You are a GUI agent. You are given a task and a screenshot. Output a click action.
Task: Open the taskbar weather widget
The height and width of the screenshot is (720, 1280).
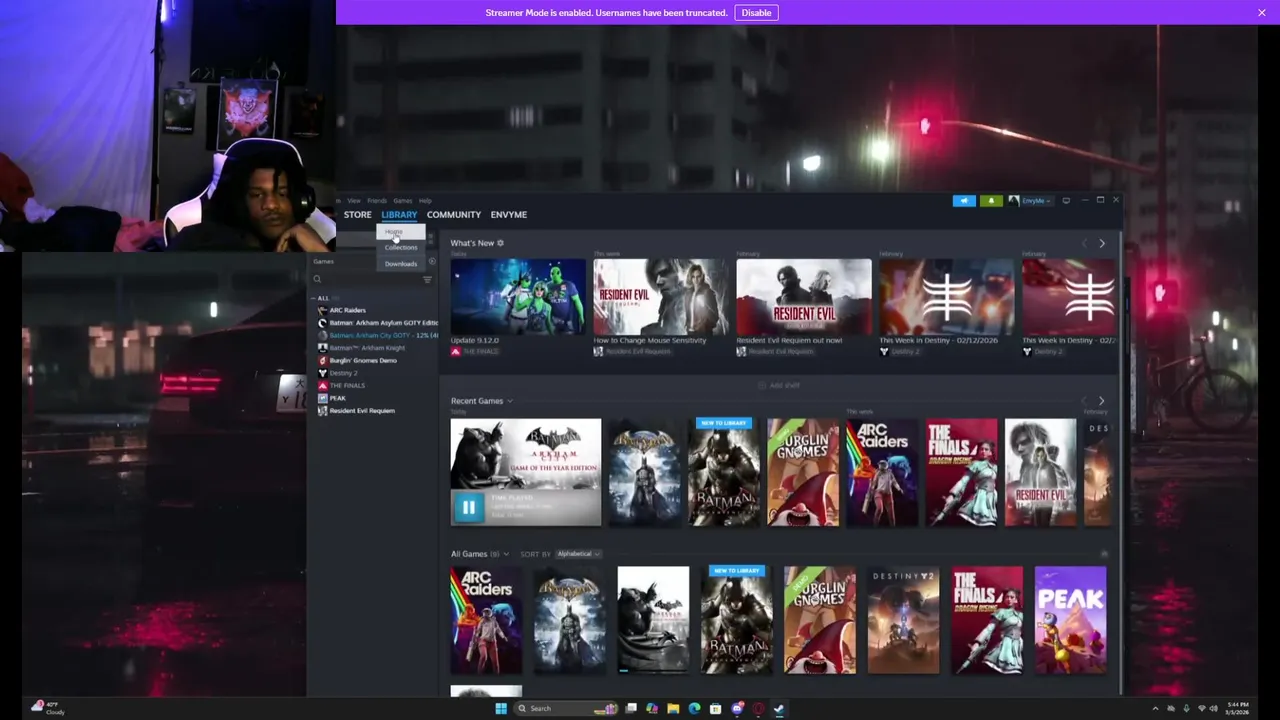click(48, 708)
